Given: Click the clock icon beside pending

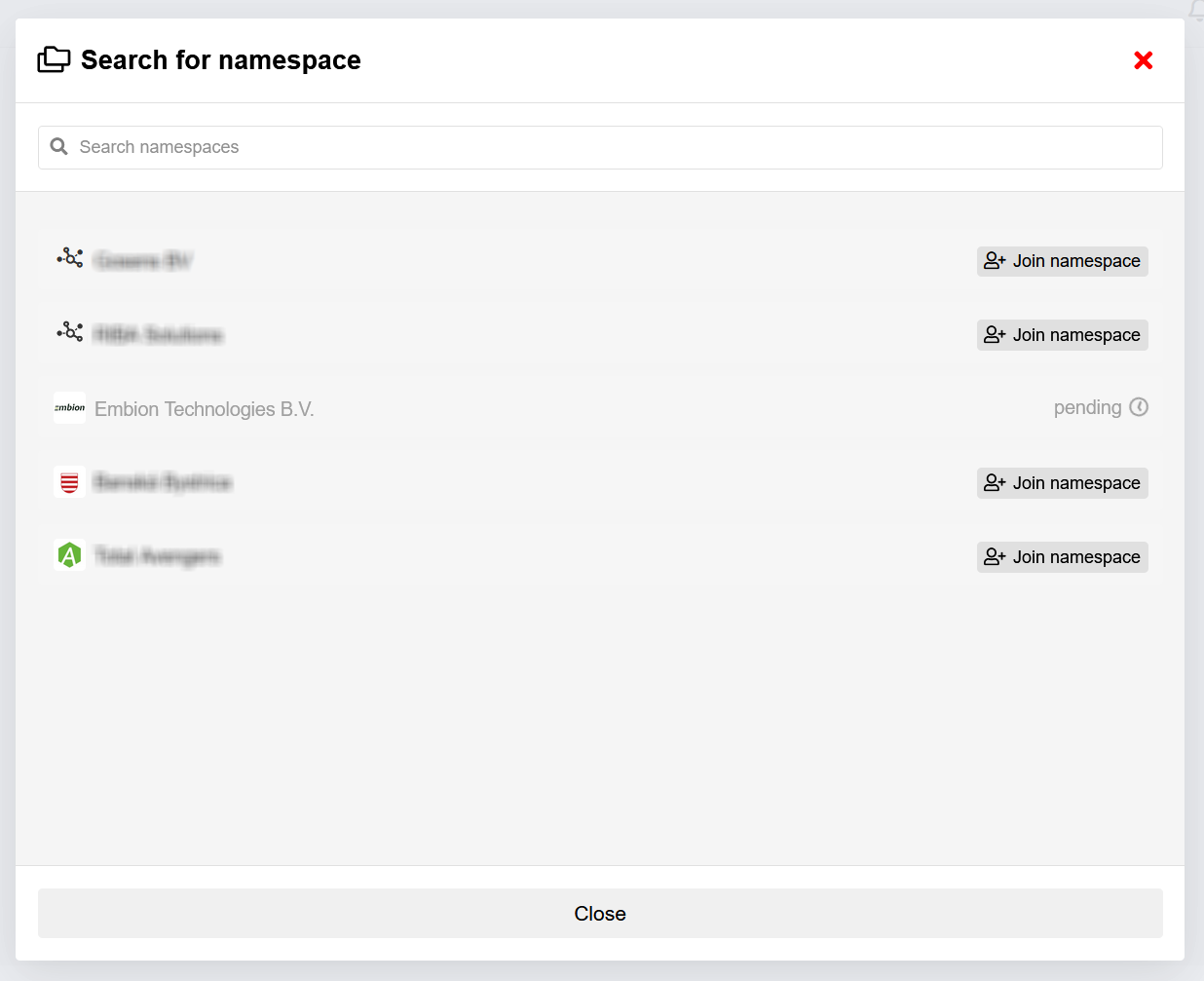Looking at the screenshot, I should [x=1139, y=407].
